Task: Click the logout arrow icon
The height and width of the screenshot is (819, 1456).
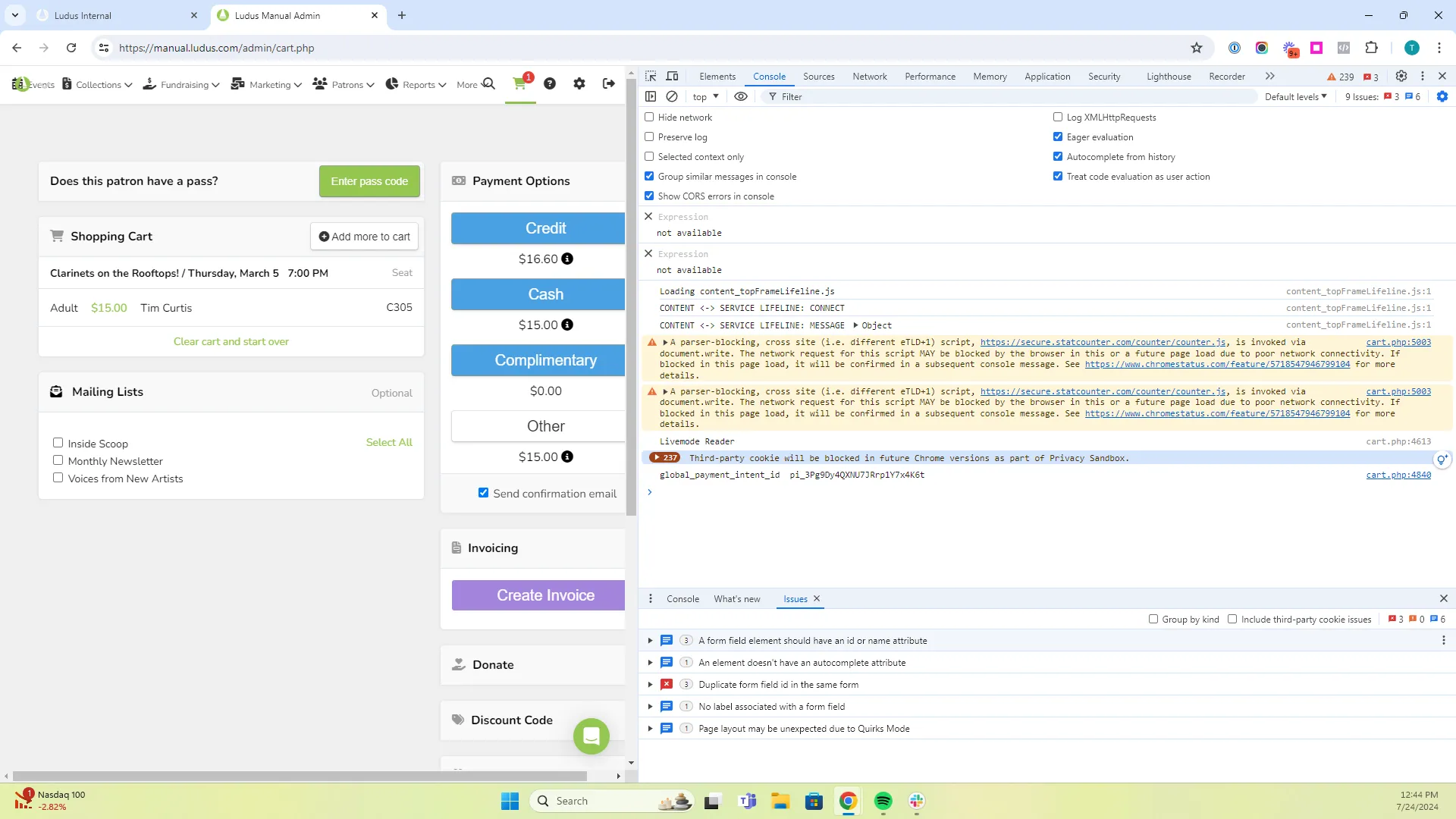Action: tap(609, 83)
